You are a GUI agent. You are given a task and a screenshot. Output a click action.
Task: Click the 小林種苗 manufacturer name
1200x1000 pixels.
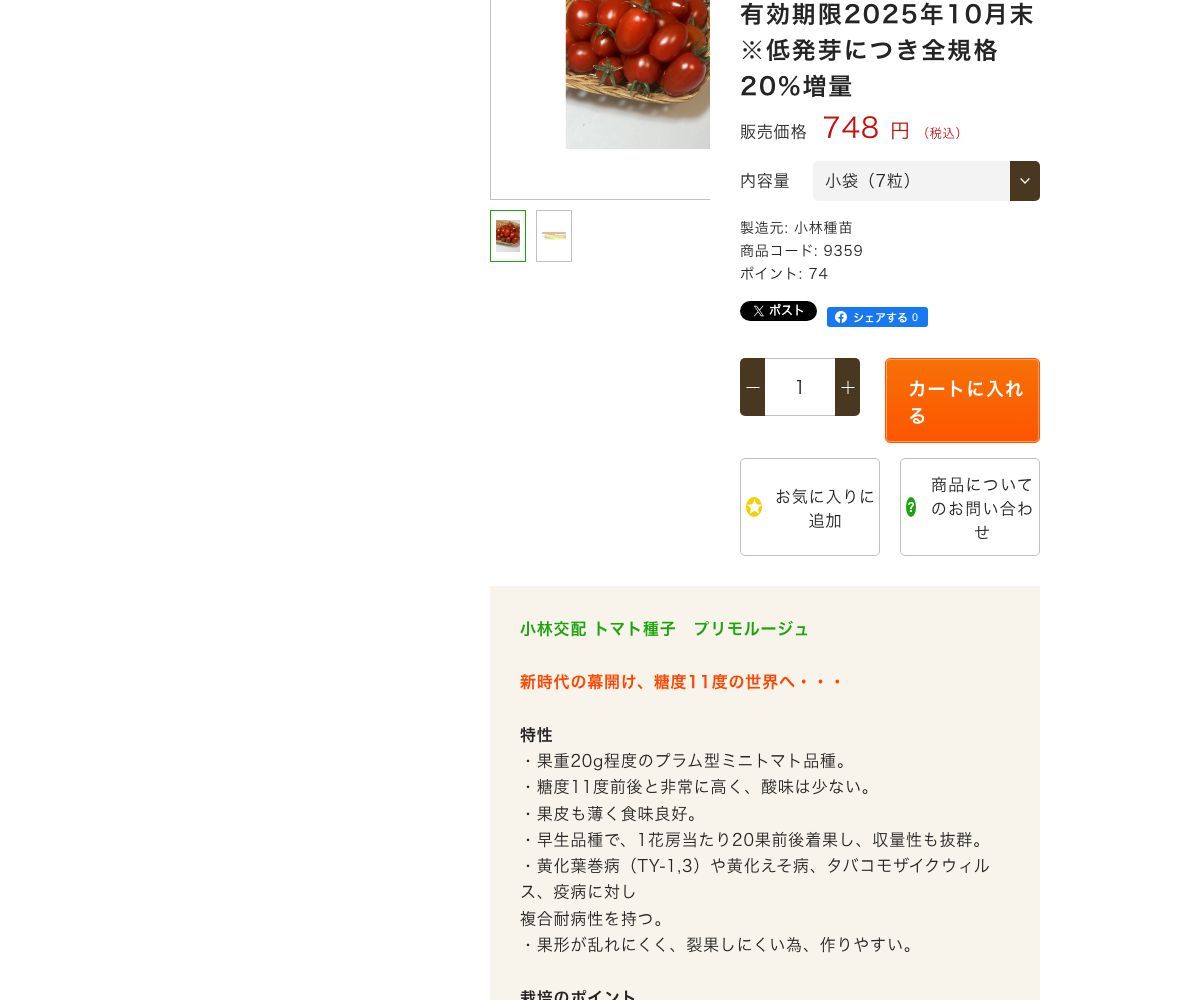[823, 228]
